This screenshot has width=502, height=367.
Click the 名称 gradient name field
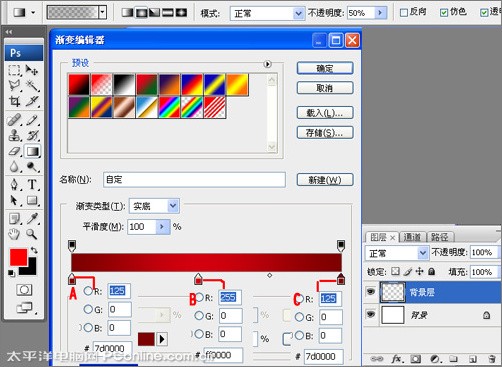(x=194, y=180)
